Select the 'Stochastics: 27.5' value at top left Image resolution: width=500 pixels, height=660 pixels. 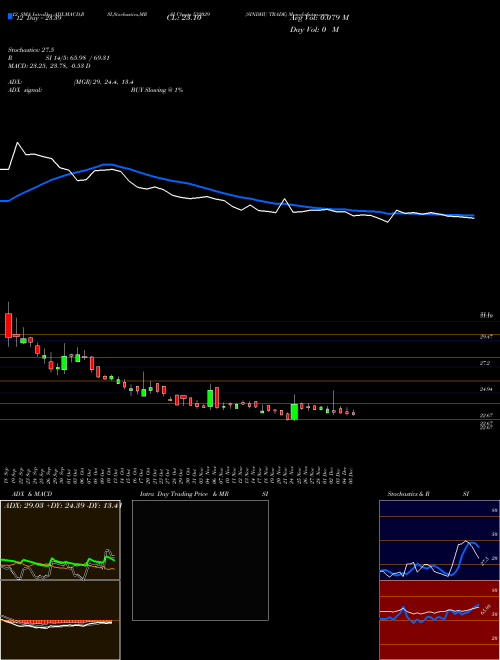[31, 50]
